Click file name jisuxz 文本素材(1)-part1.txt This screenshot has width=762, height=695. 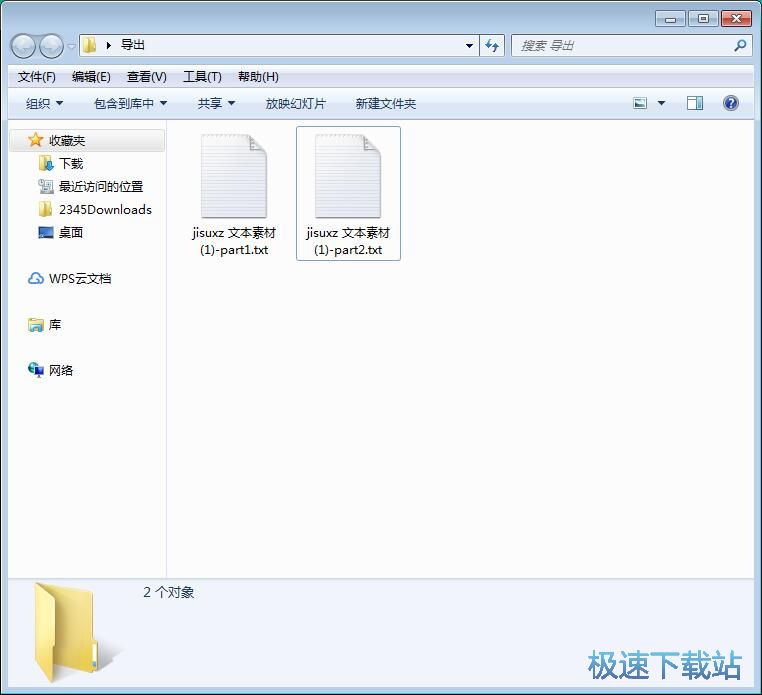[234, 241]
